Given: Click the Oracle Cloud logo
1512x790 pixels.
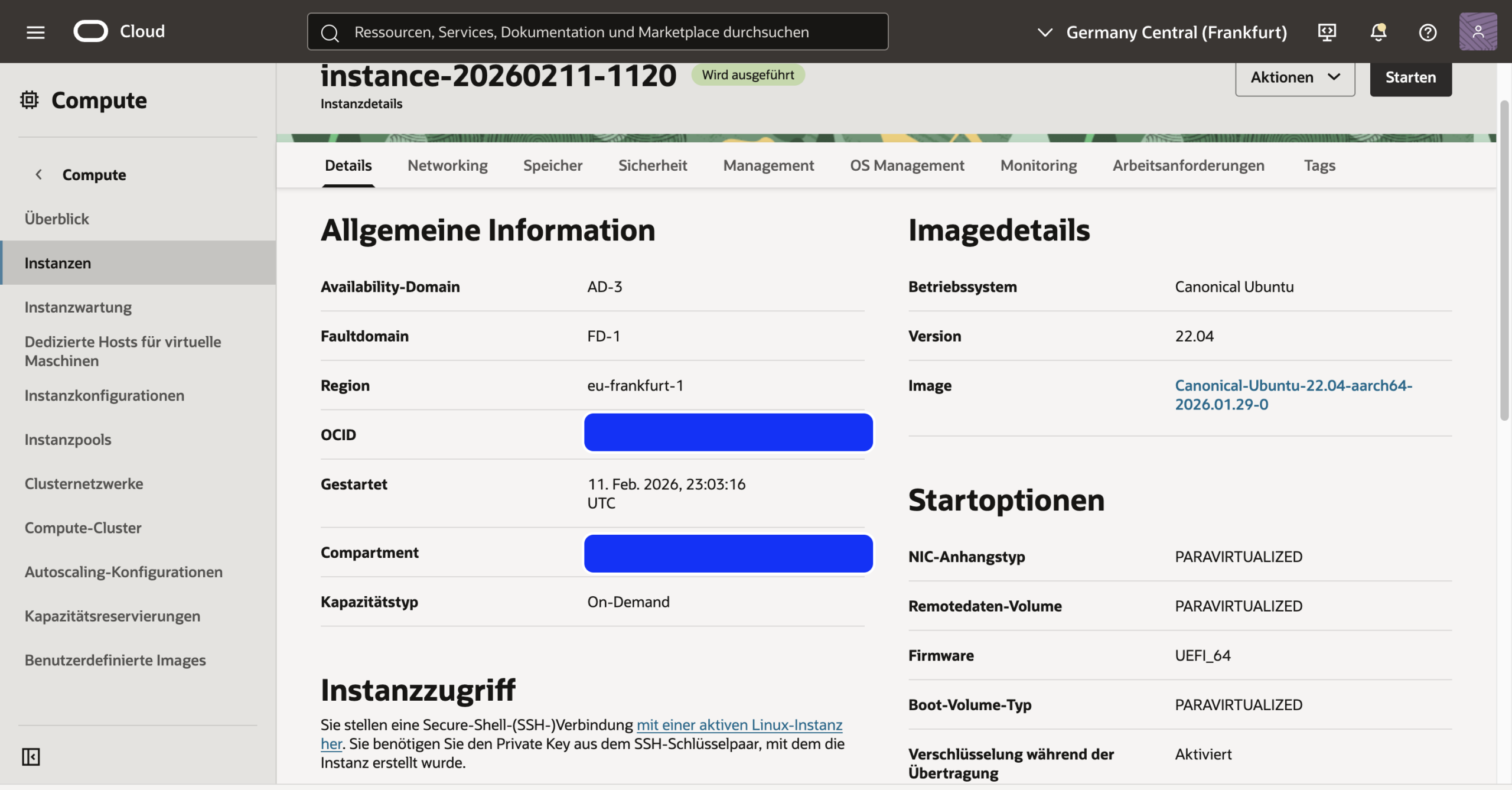Looking at the screenshot, I should pyautogui.click(x=119, y=31).
